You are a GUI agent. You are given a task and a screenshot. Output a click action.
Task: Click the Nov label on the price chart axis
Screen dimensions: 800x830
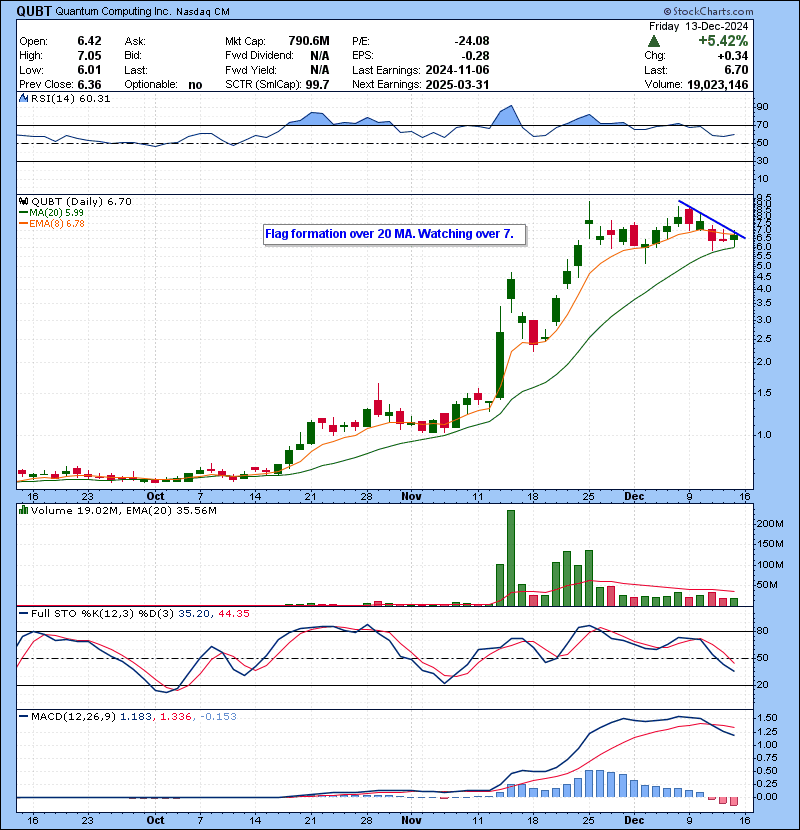point(411,497)
